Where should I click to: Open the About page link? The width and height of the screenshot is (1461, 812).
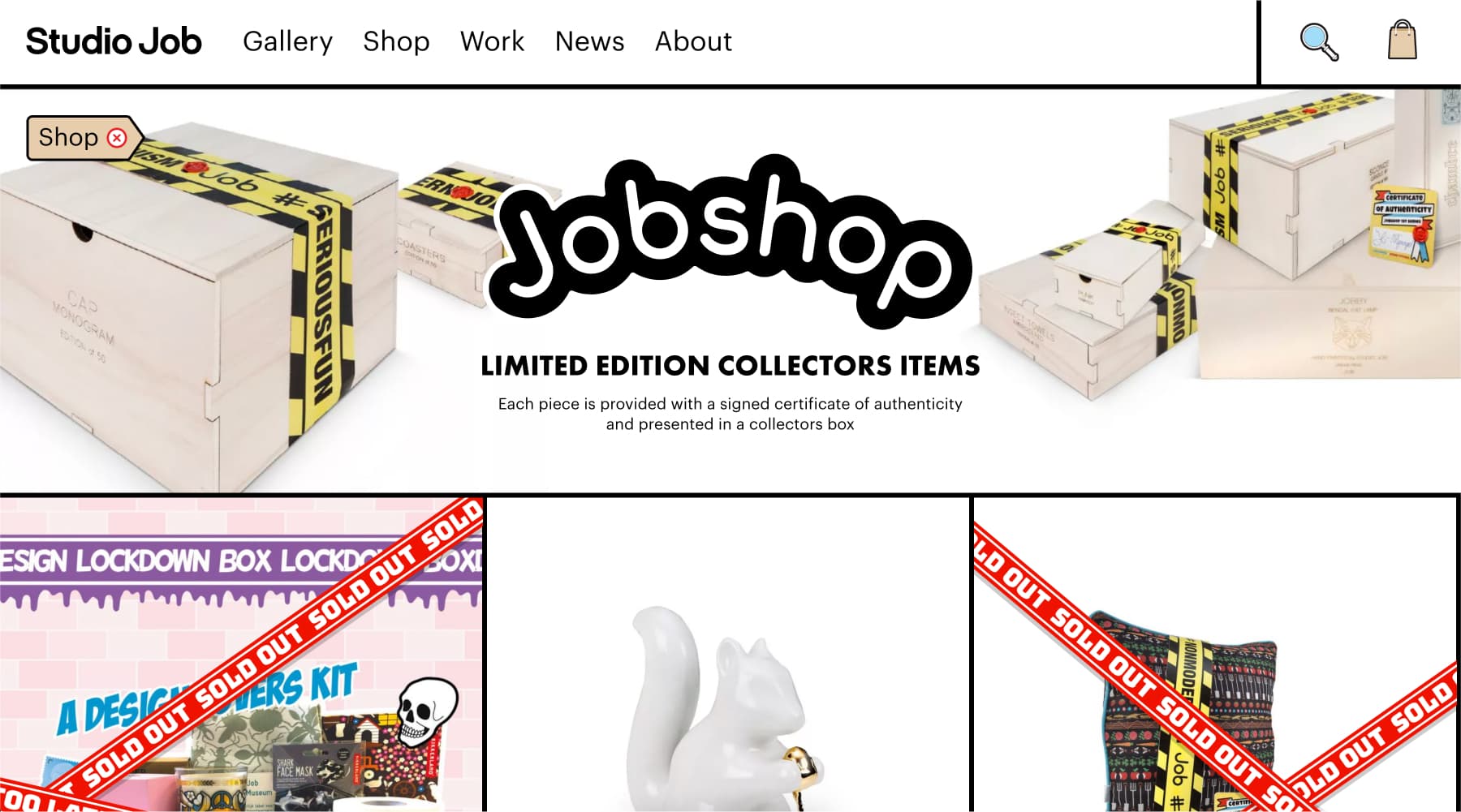pos(693,41)
